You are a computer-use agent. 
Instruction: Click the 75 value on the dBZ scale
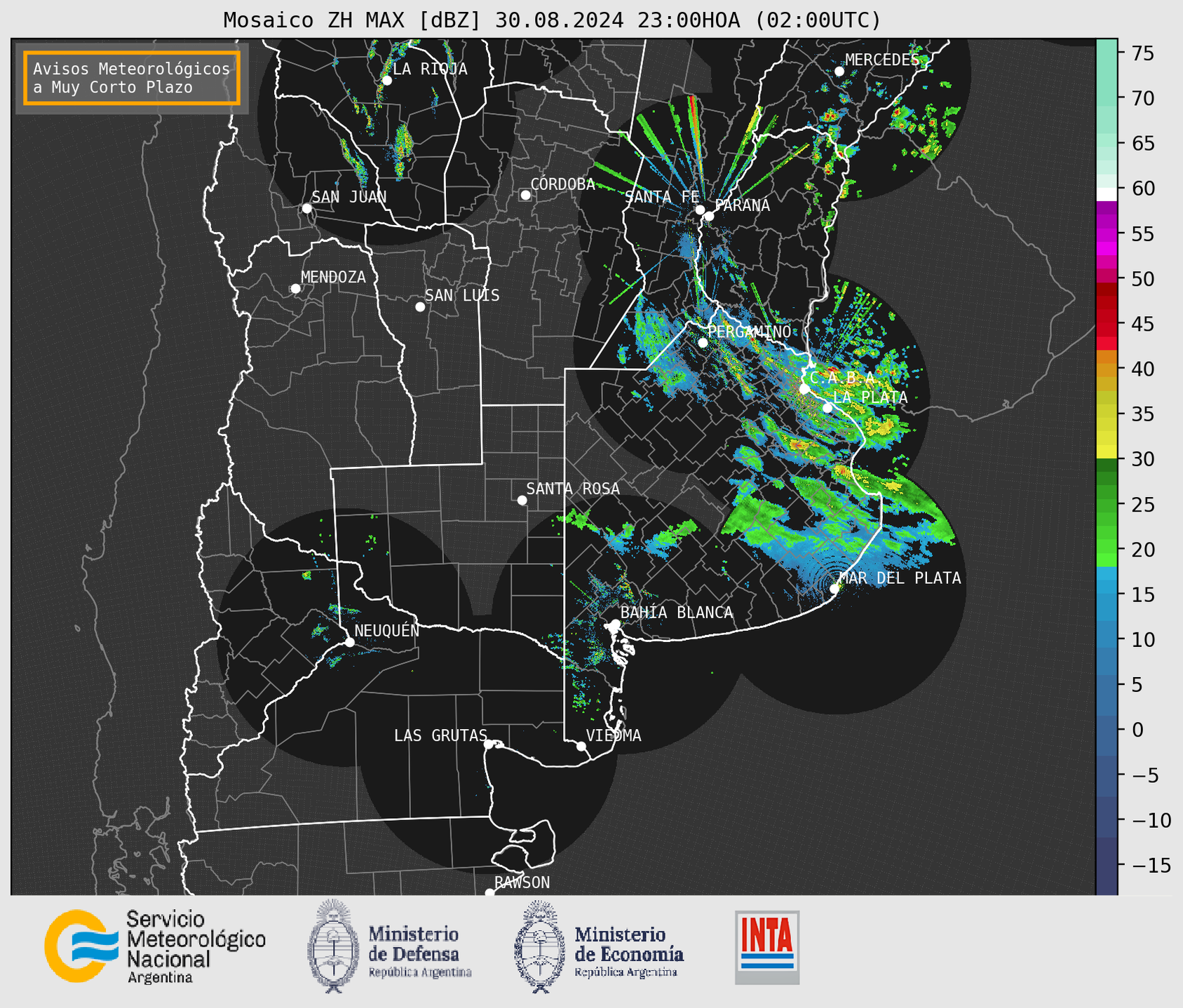(x=1142, y=53)
